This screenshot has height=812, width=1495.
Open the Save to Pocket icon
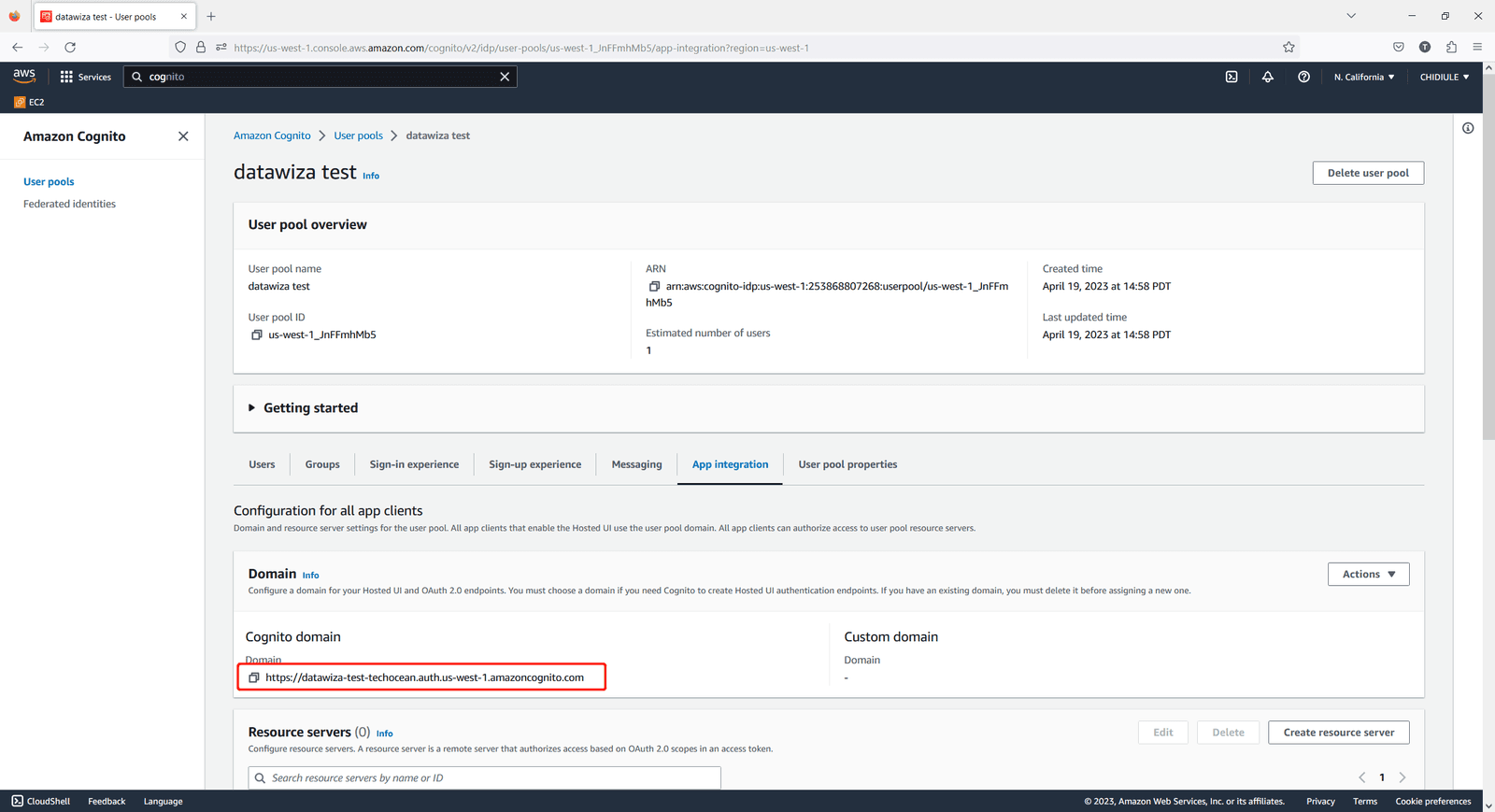pyautogui.click(x=1398, y=47)
